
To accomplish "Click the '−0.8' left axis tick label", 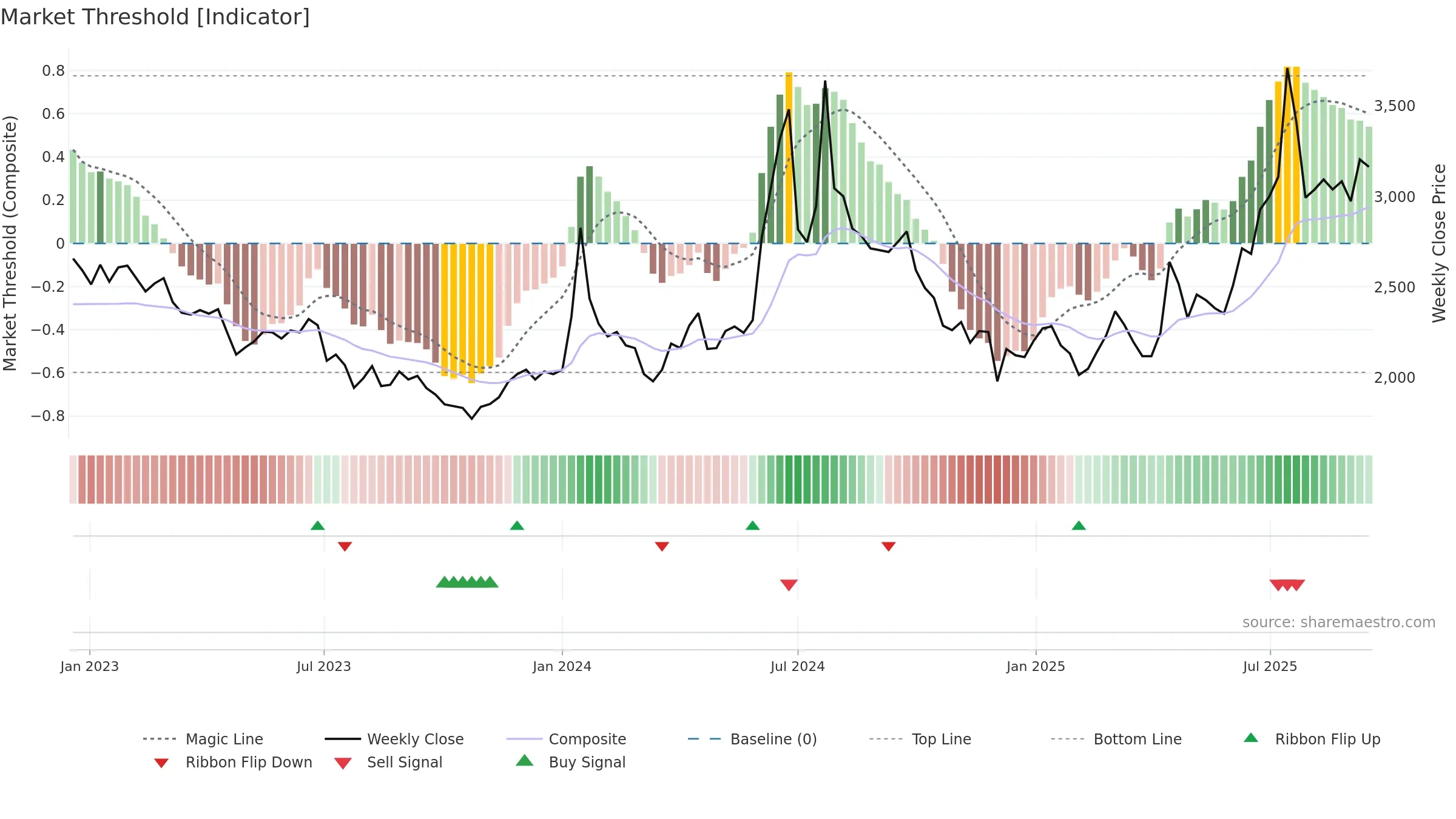I will [48, 416].
